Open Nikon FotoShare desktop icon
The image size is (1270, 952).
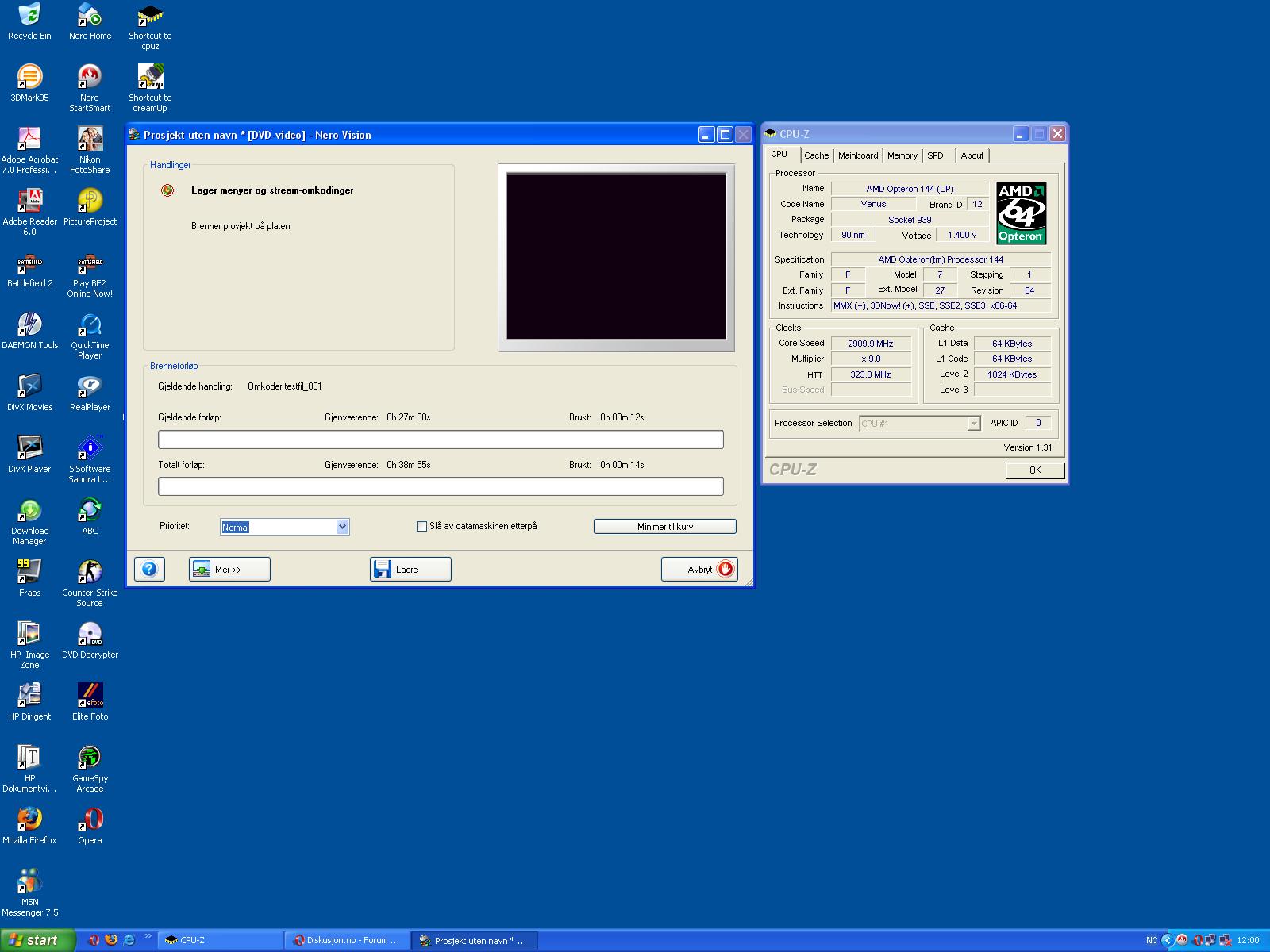click(90, 150)
